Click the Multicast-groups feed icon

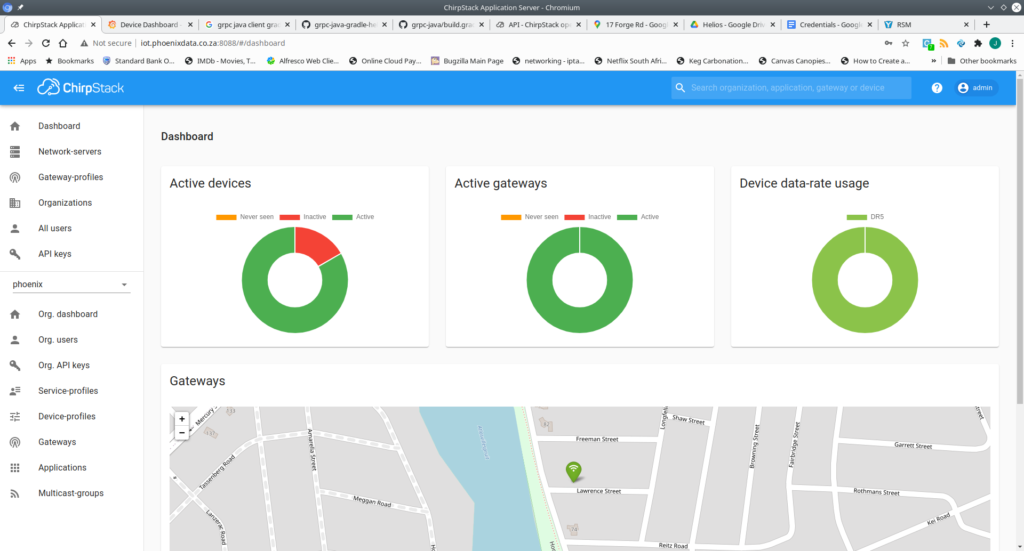(15, 494)
